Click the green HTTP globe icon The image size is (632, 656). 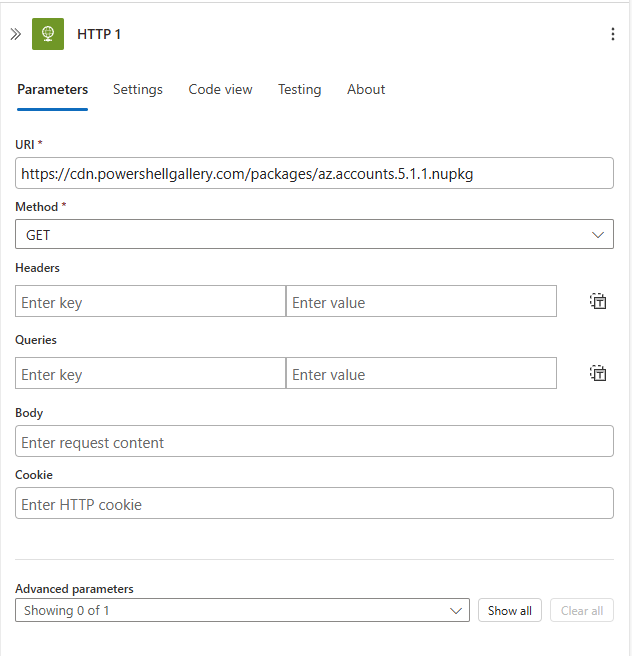coord(48,34)
